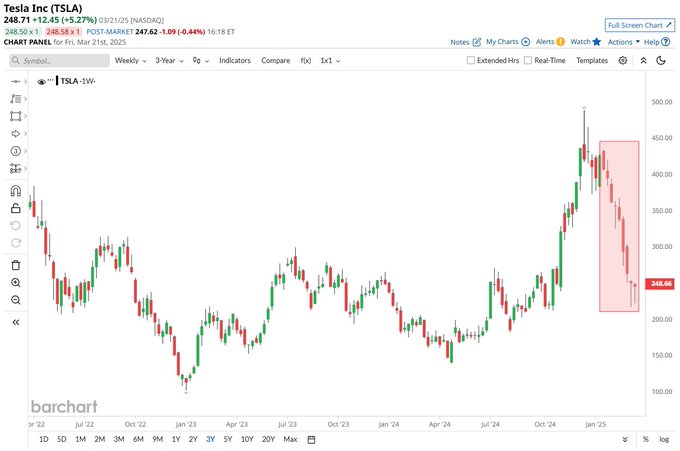Select the 1D time range
680x451 pixels.
(44, 439)
